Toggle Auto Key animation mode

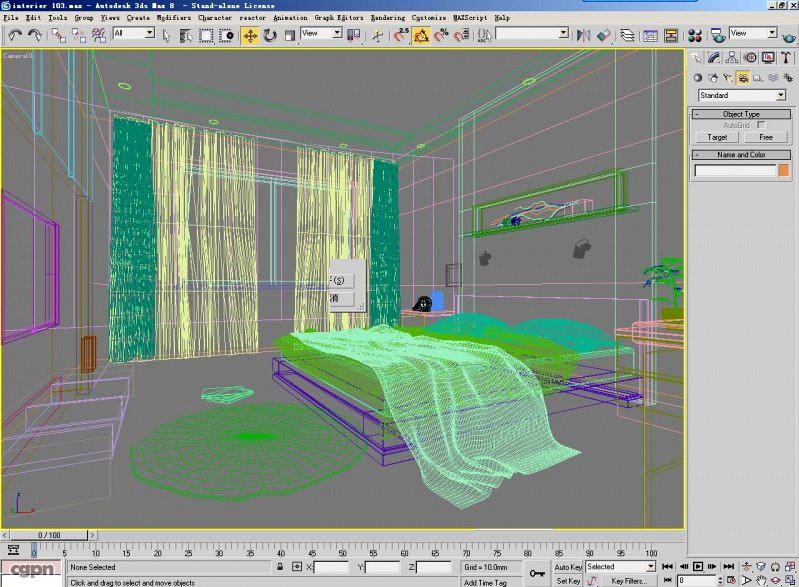(x=568, y=567)
